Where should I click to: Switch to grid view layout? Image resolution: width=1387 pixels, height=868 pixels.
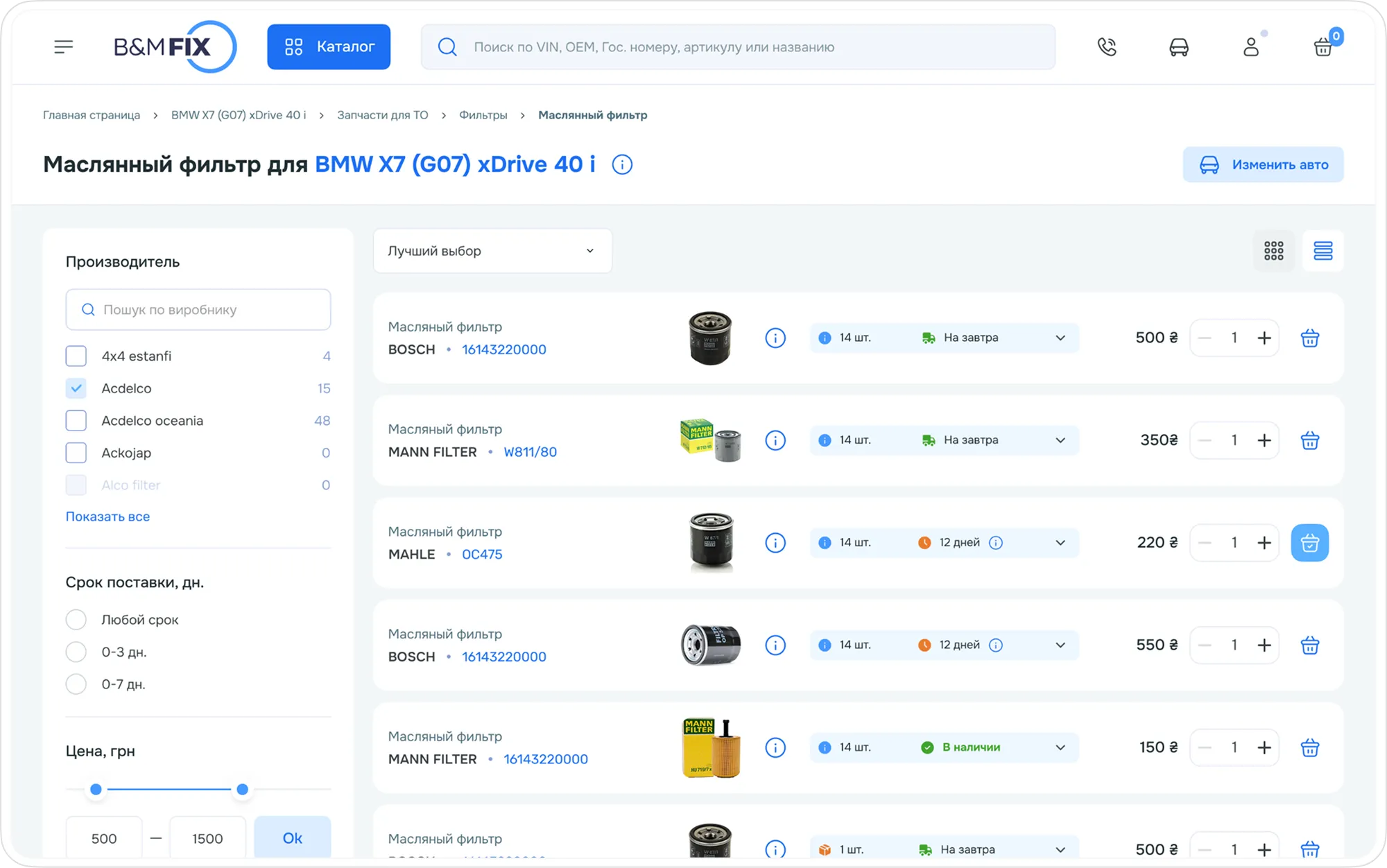click(1273, 251)
